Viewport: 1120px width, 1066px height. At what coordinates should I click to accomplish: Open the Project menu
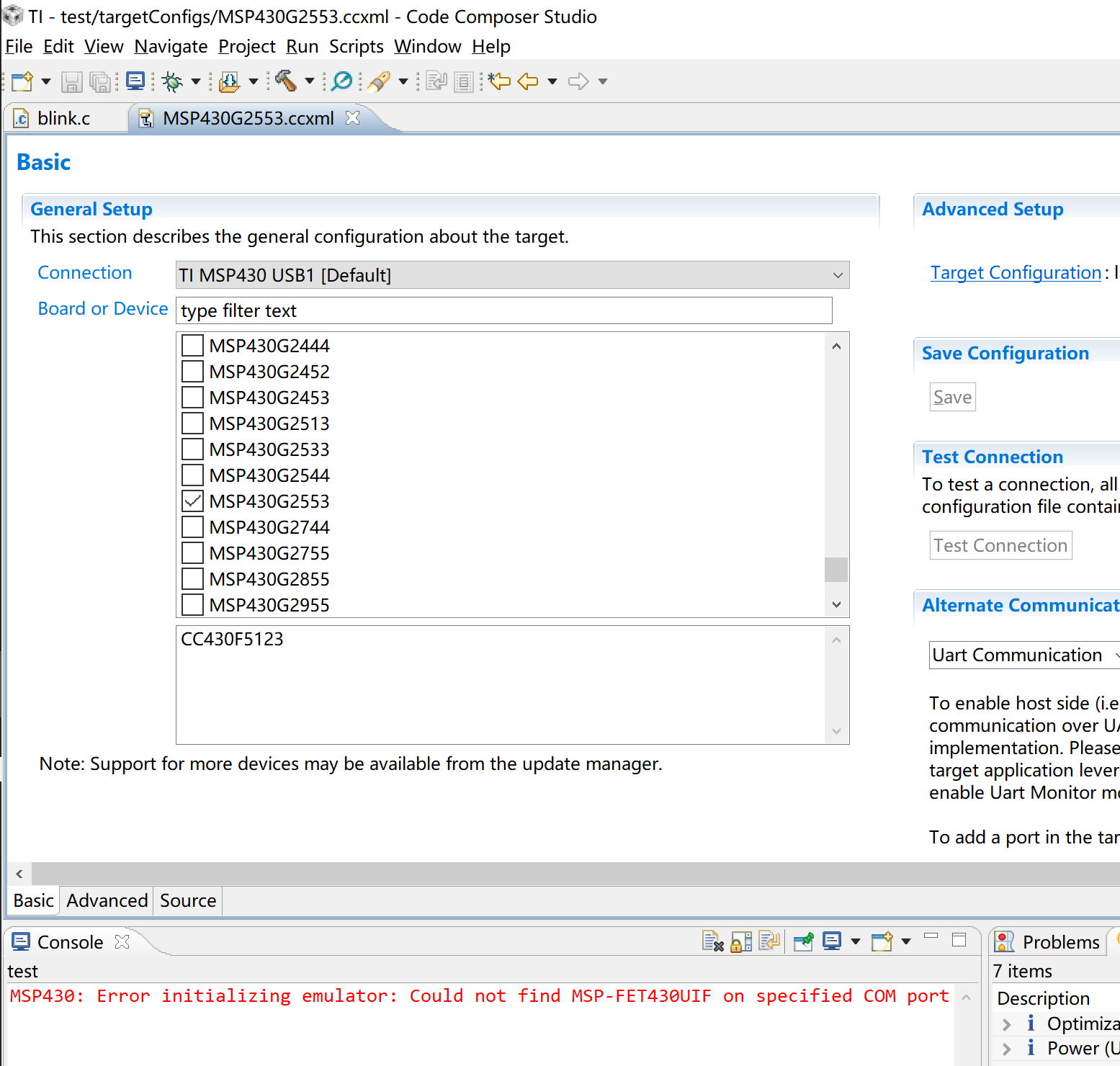(x=246, y=47)
